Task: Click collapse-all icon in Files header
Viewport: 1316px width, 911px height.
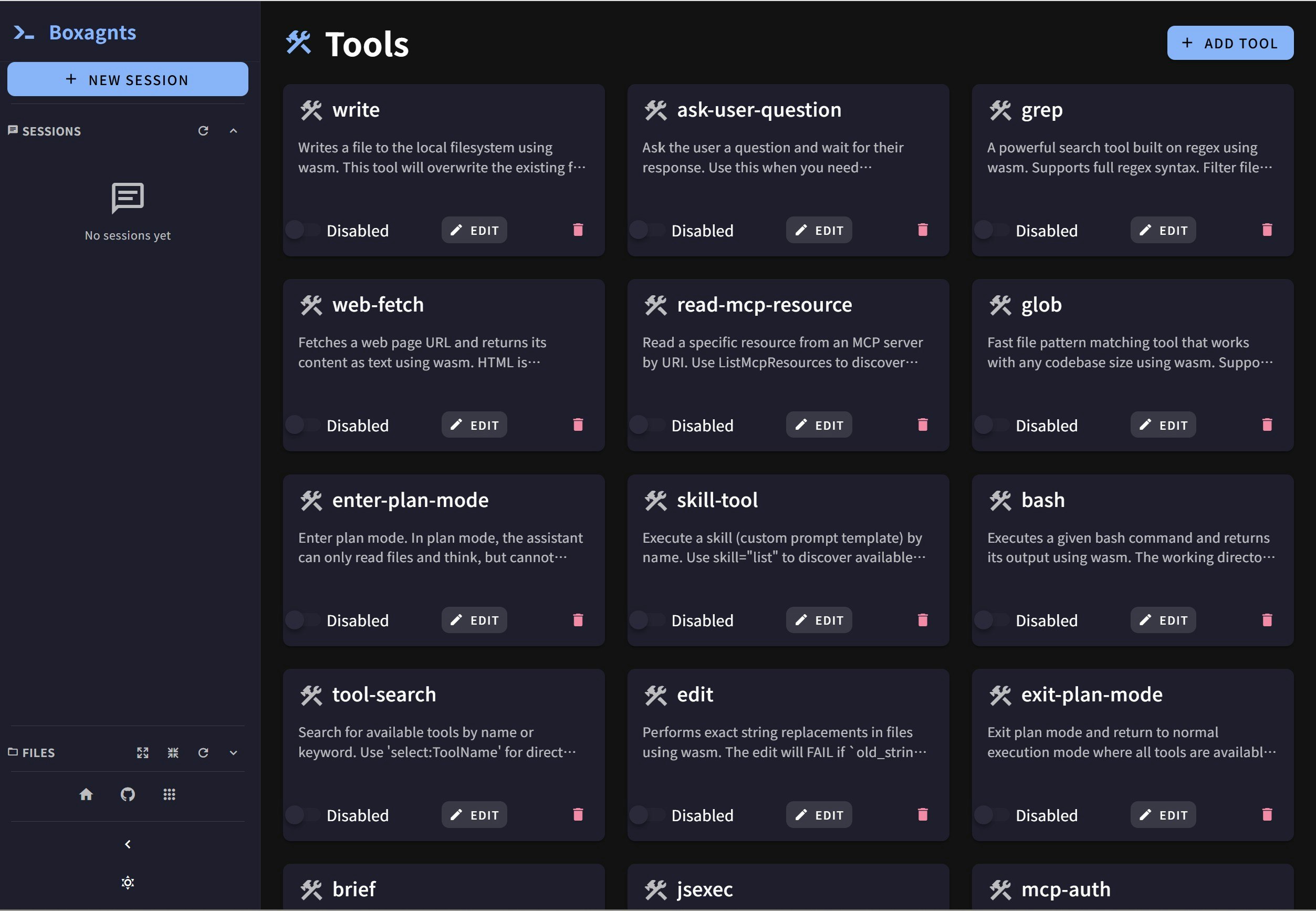Action: (173, 753)
